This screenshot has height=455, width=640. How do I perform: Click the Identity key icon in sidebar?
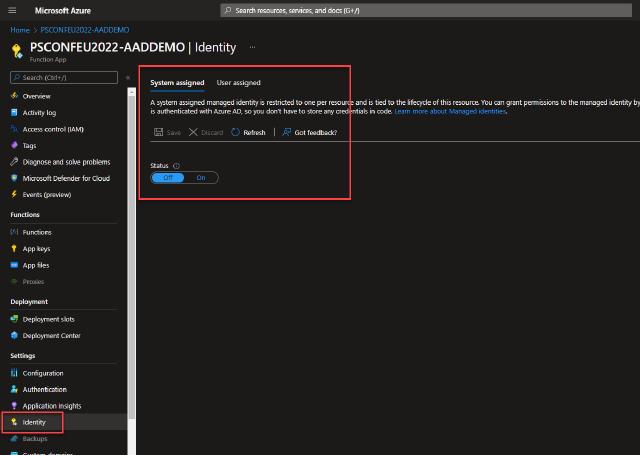pos(14,422)
